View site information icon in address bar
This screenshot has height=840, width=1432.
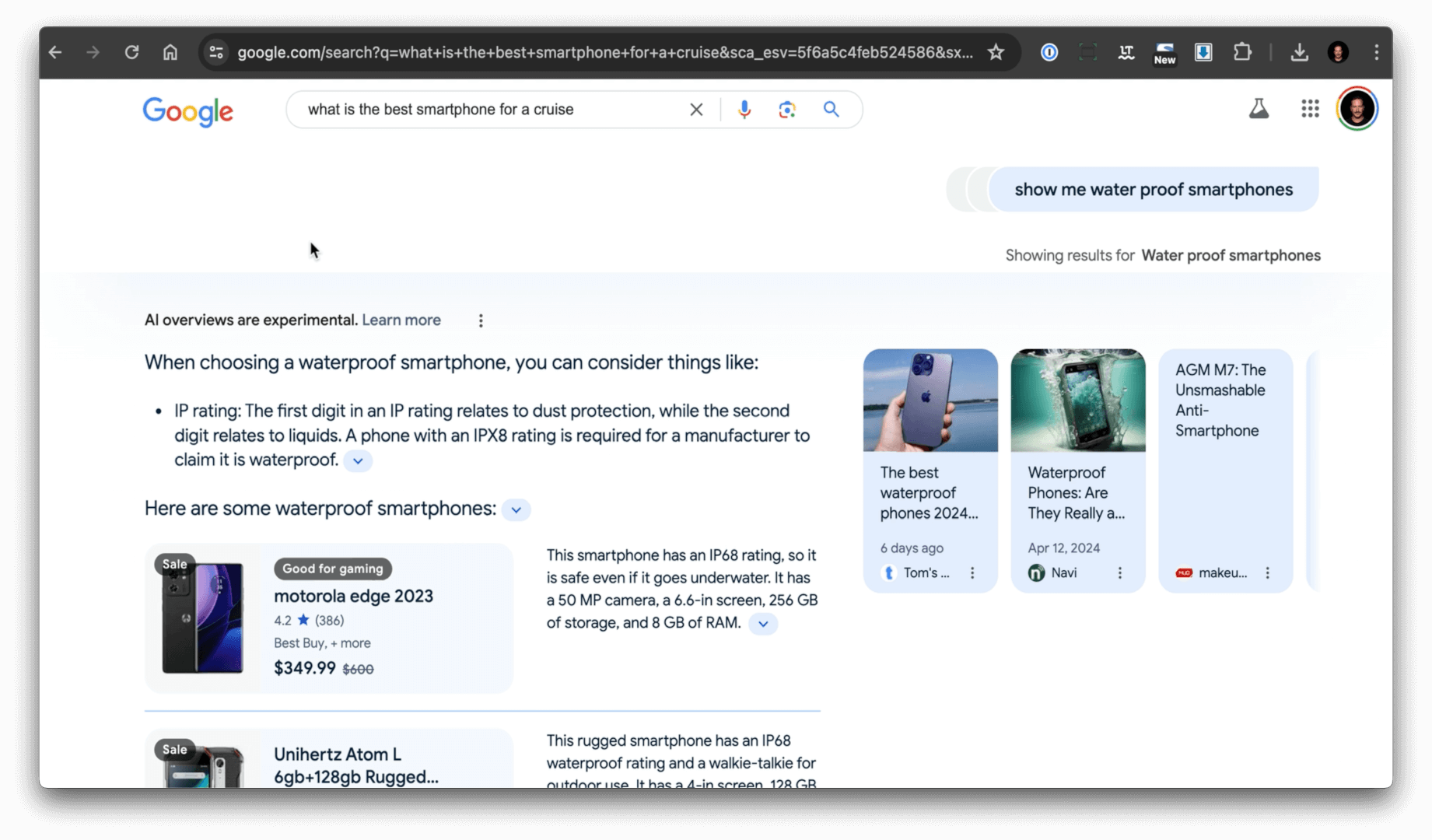[x=216, y=52]
